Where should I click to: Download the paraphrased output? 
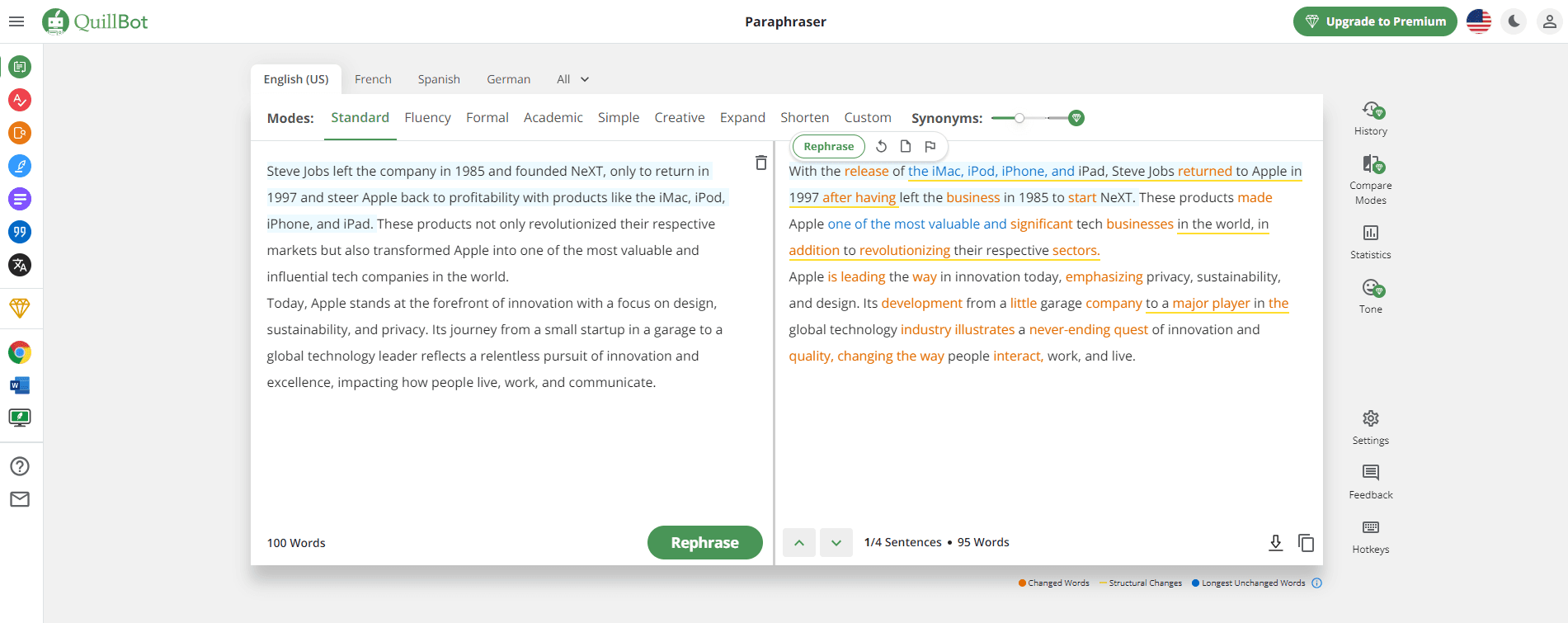coord(1275,542)
